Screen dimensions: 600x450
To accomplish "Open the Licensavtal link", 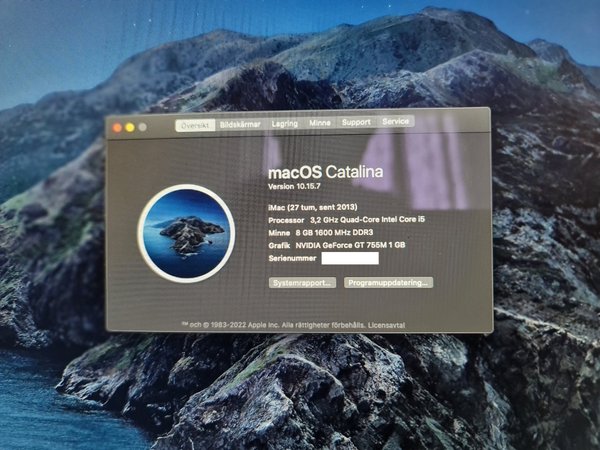I will 386,325.
